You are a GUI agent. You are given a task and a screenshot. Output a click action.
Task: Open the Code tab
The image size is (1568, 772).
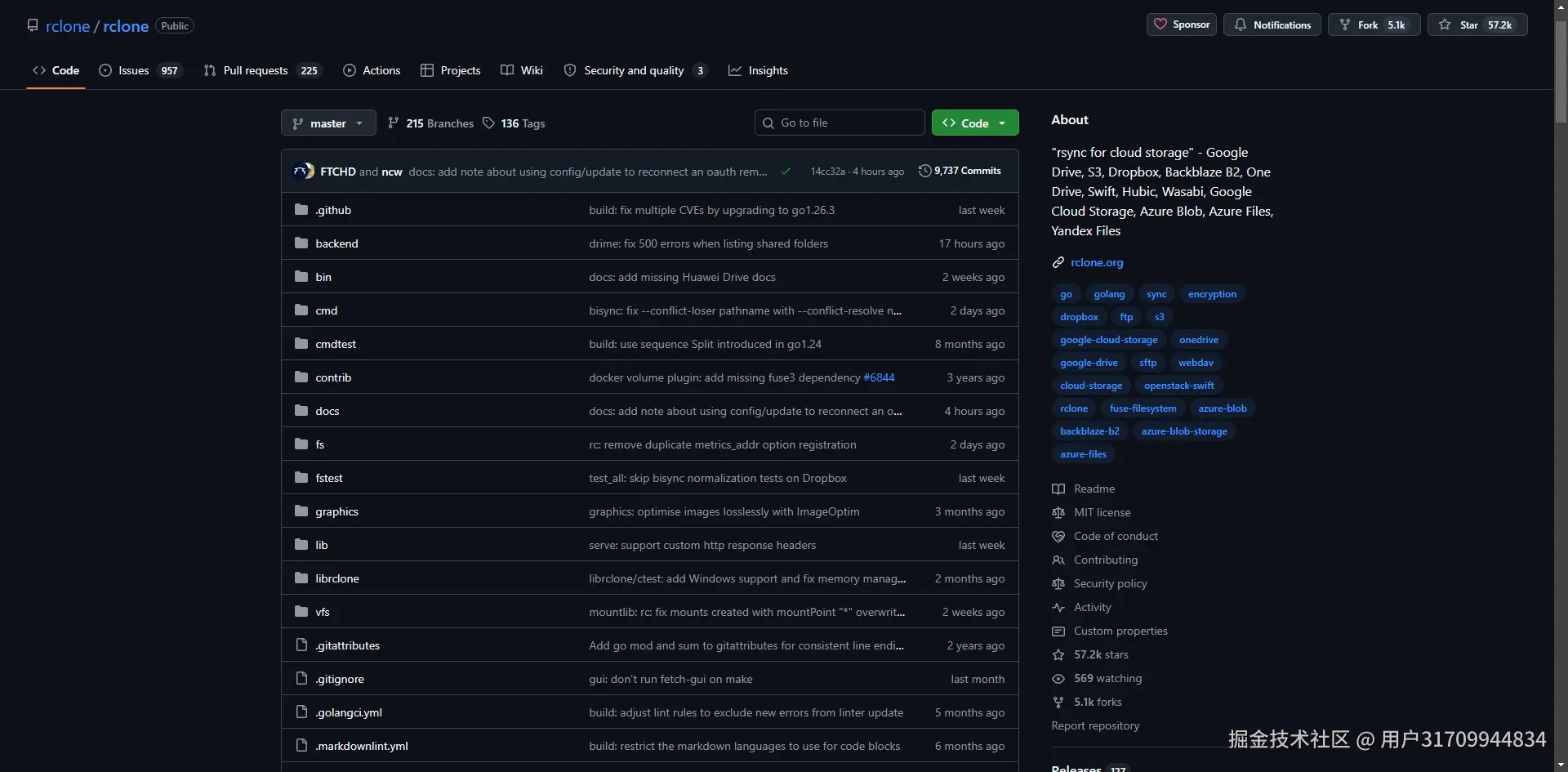click(56, 70)
